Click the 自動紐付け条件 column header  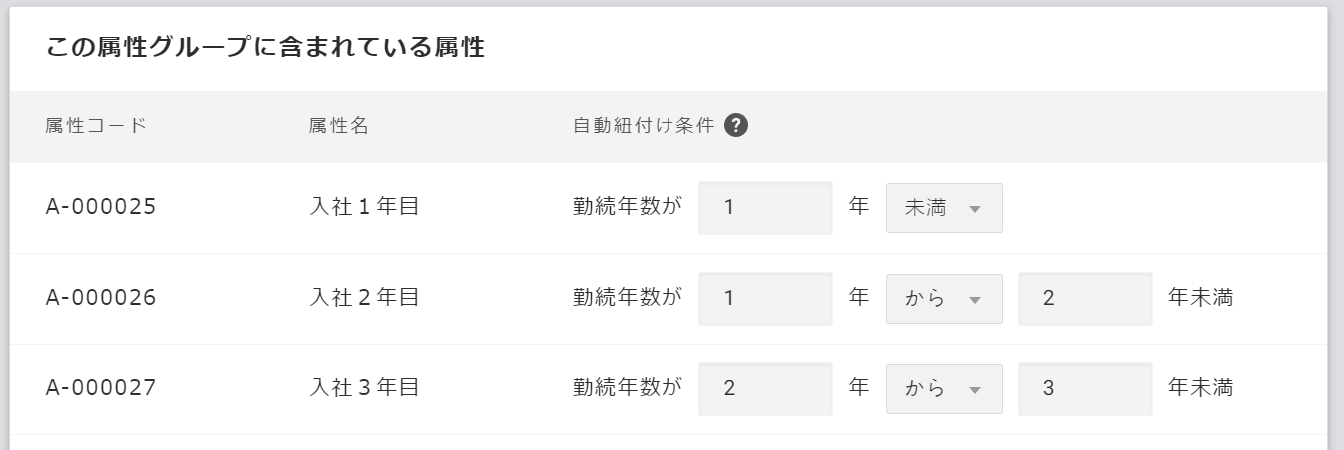point(643,126)
